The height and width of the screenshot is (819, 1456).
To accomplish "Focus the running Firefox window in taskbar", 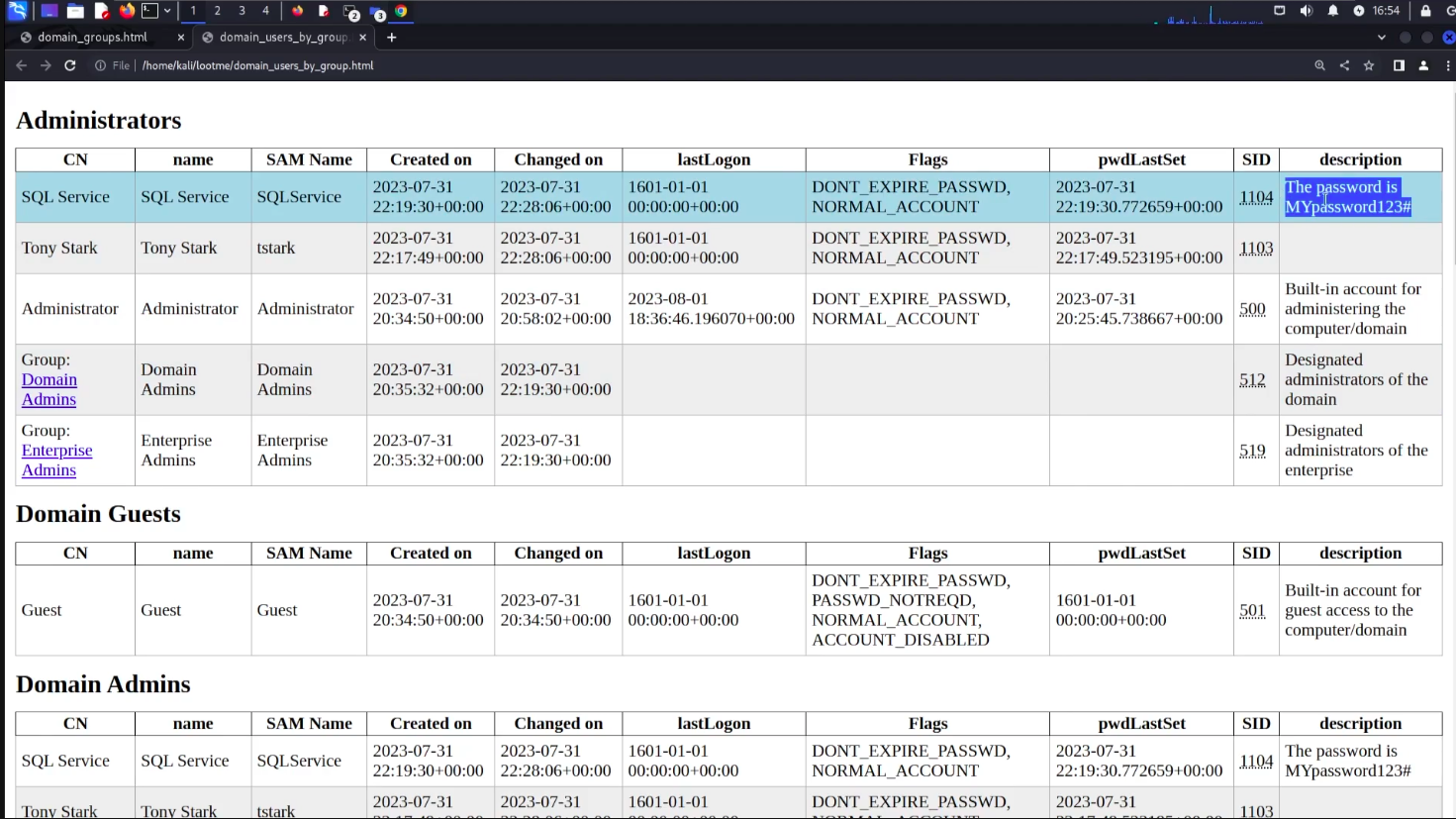I will tap(297, 11).
